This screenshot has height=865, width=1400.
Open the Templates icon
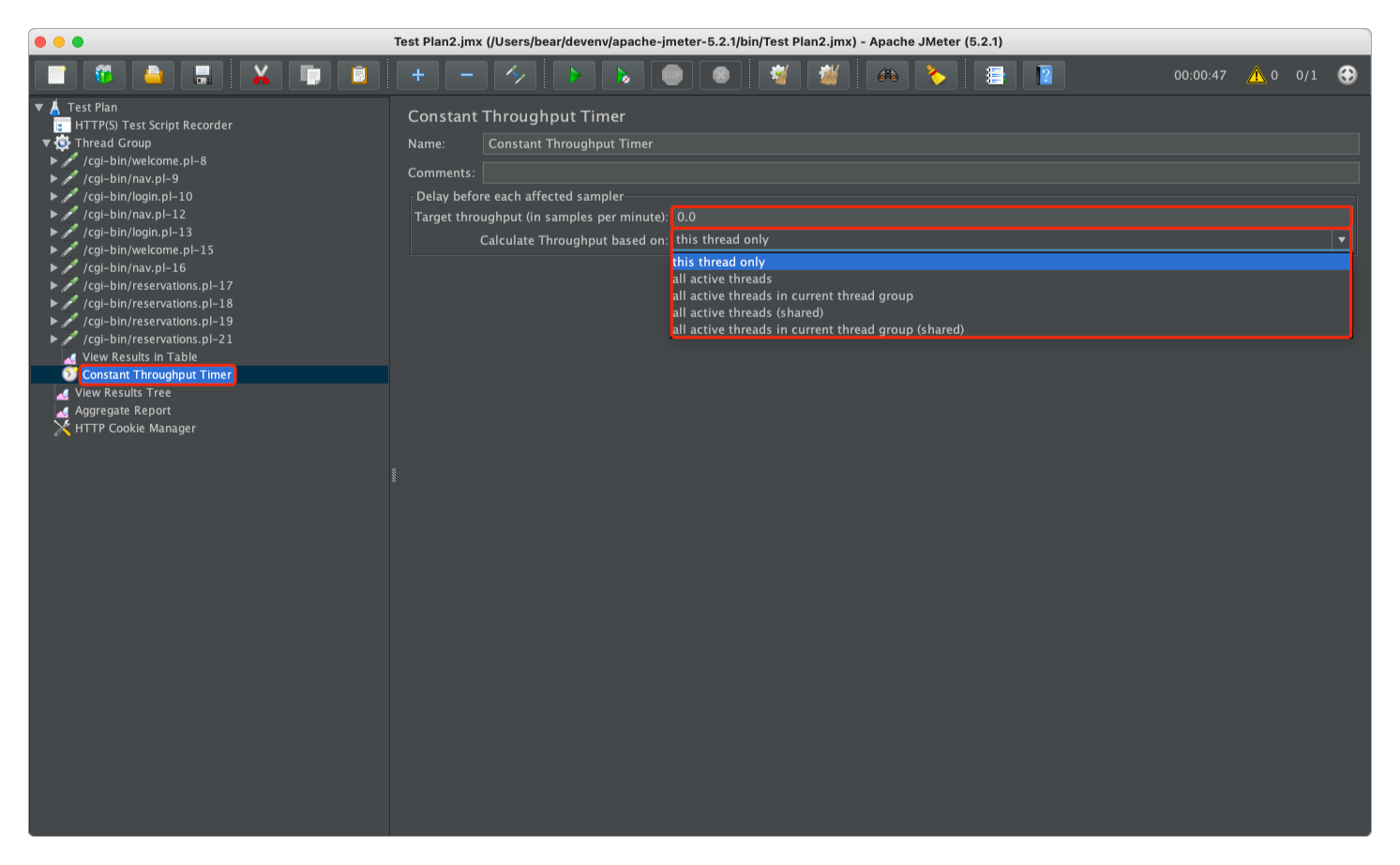click(105, 75)
